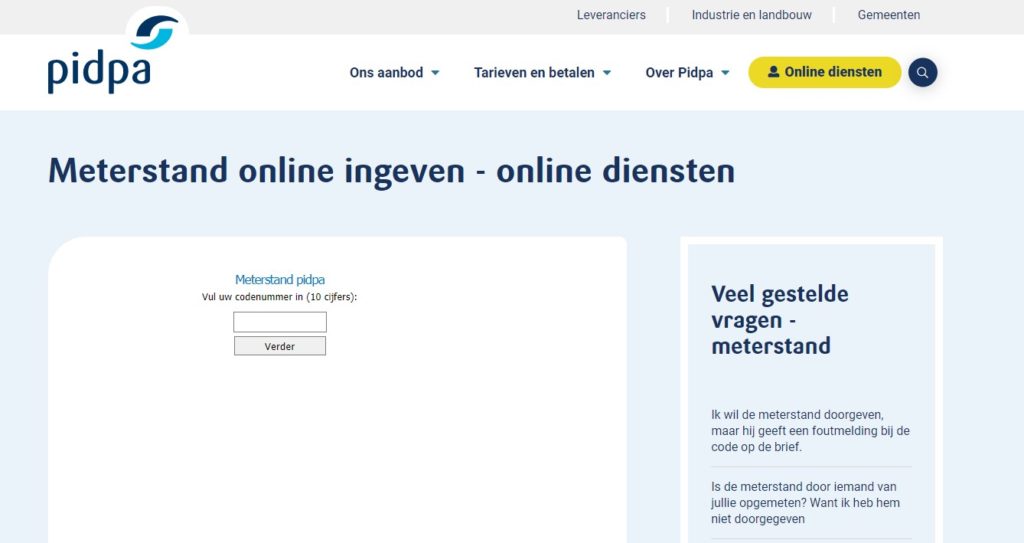The height and width of the screenshot is (543, 1024).
Task: Open the Gemeenten link
Action: (889, 15)
